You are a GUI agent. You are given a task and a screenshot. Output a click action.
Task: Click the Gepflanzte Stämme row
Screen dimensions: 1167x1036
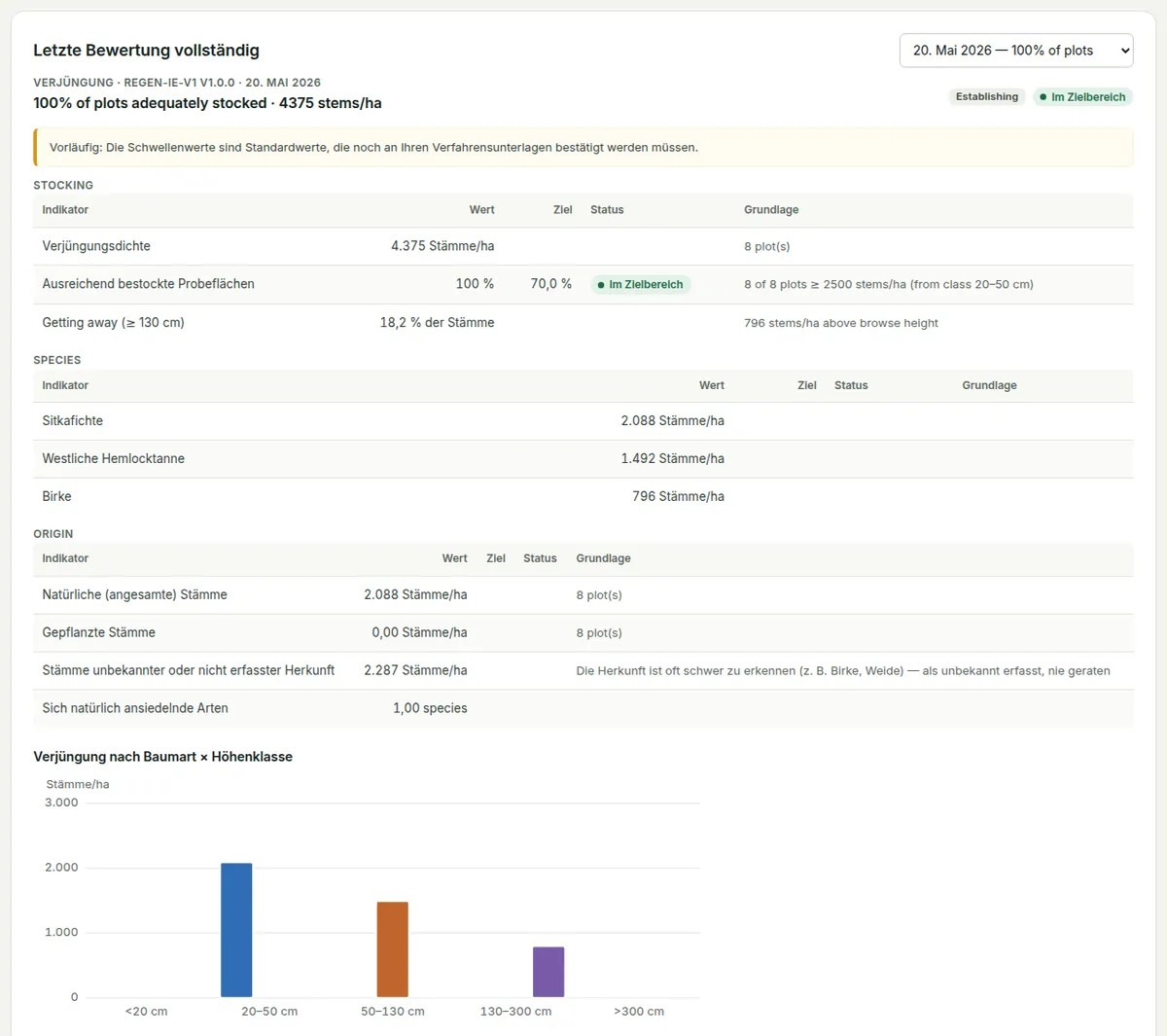coord(583,633)
